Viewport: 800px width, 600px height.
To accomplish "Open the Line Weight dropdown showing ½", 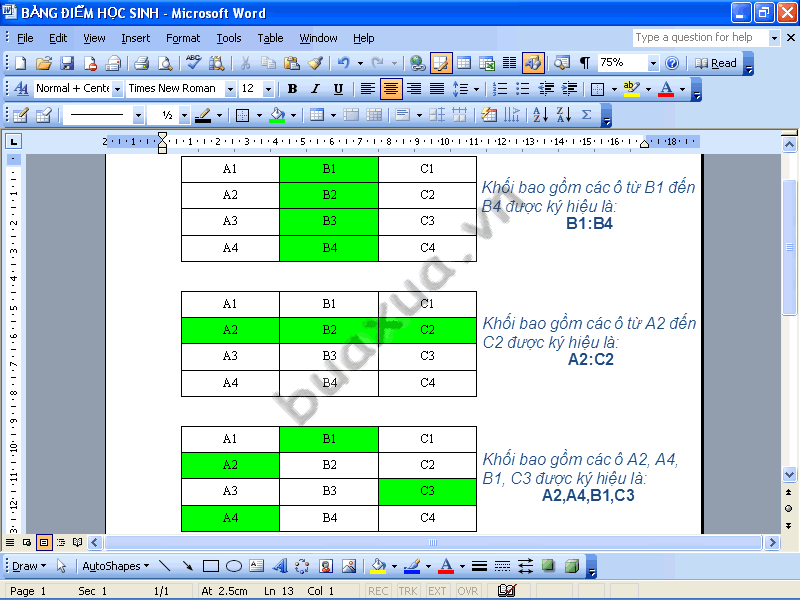I will (185, 115).
